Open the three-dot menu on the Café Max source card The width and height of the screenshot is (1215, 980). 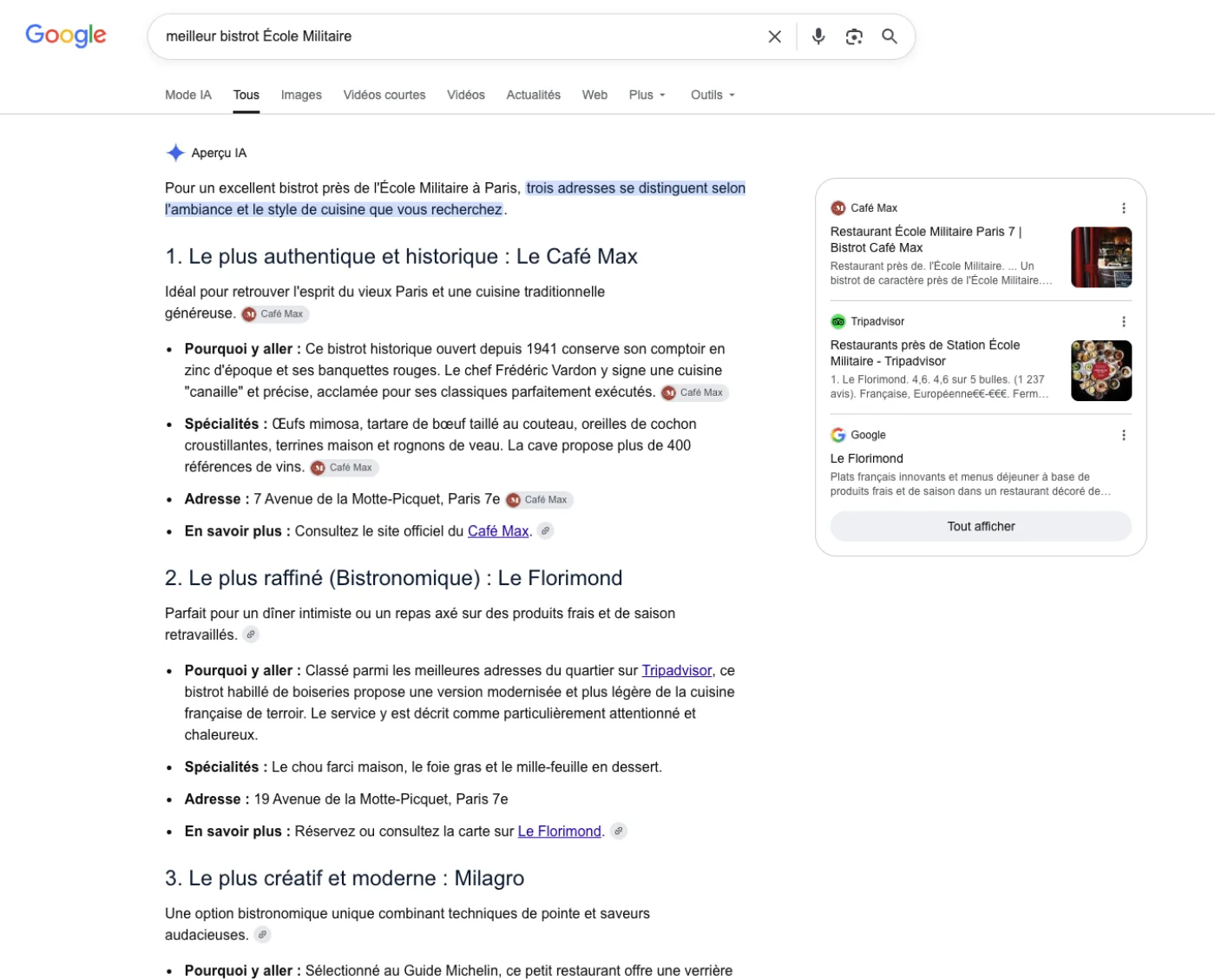1124,208
